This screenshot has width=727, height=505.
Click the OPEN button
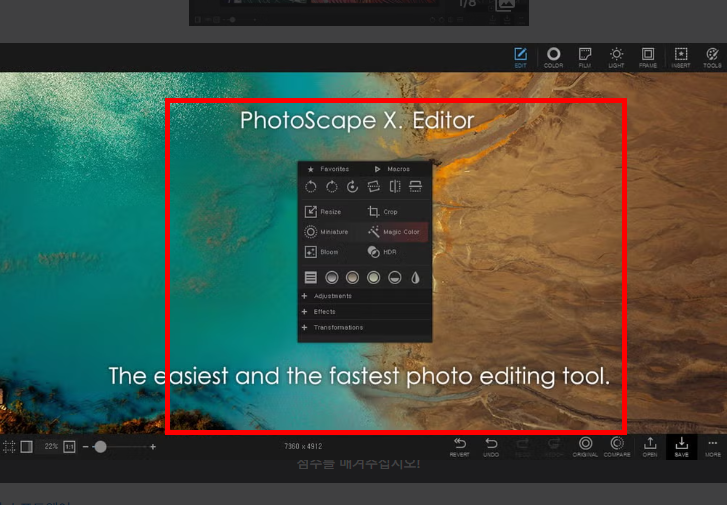pos(650,447)
